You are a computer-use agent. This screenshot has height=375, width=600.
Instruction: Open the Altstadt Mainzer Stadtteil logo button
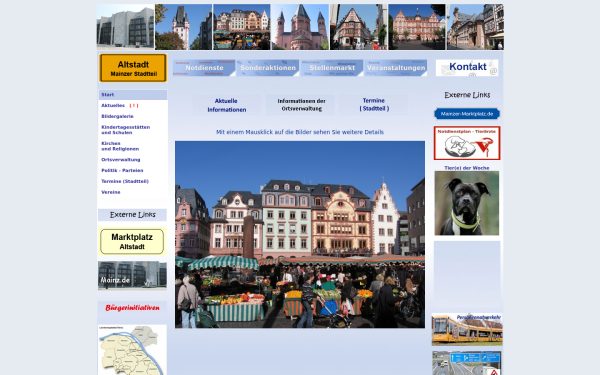[133, 68]
